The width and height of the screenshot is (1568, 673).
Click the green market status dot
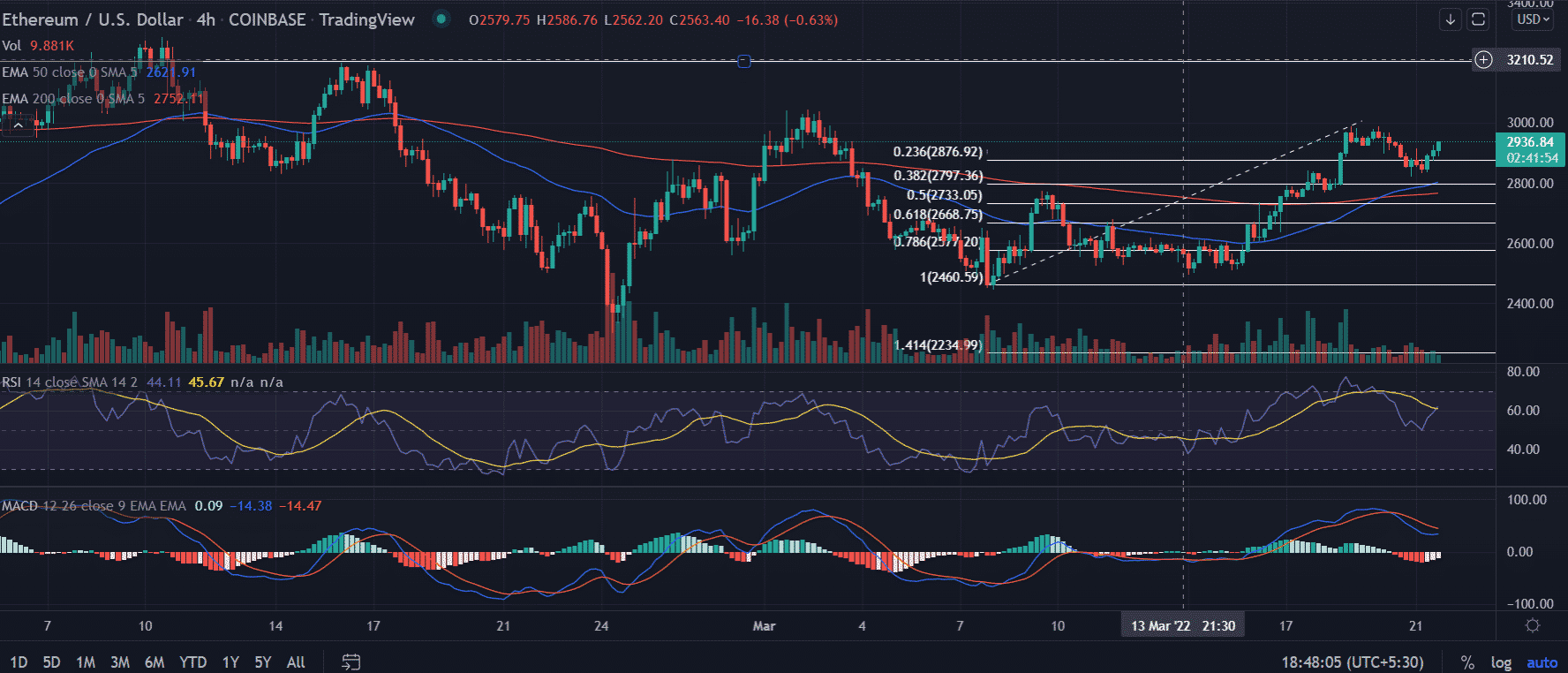coord(441,19)
